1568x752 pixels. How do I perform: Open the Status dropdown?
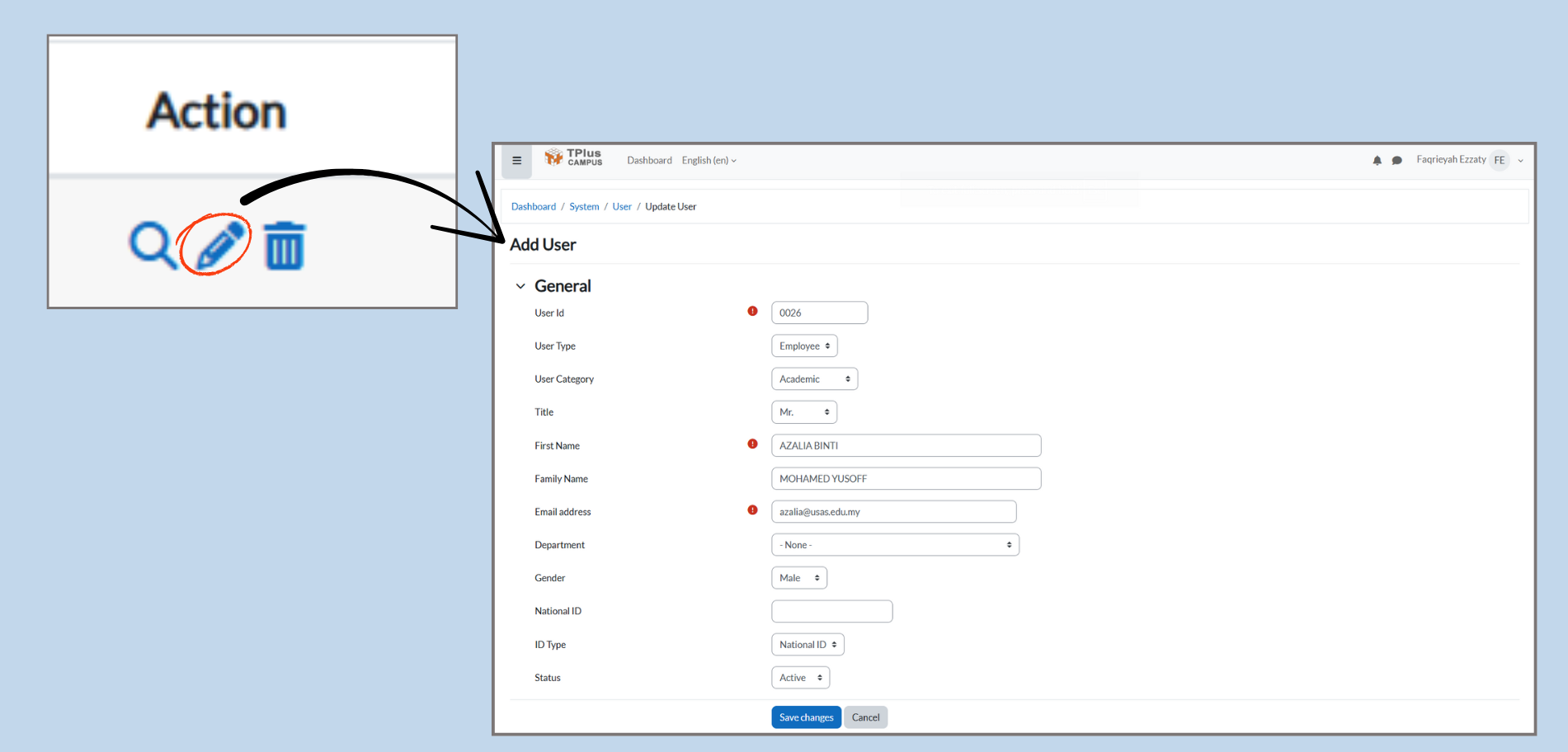click(800, 678)
